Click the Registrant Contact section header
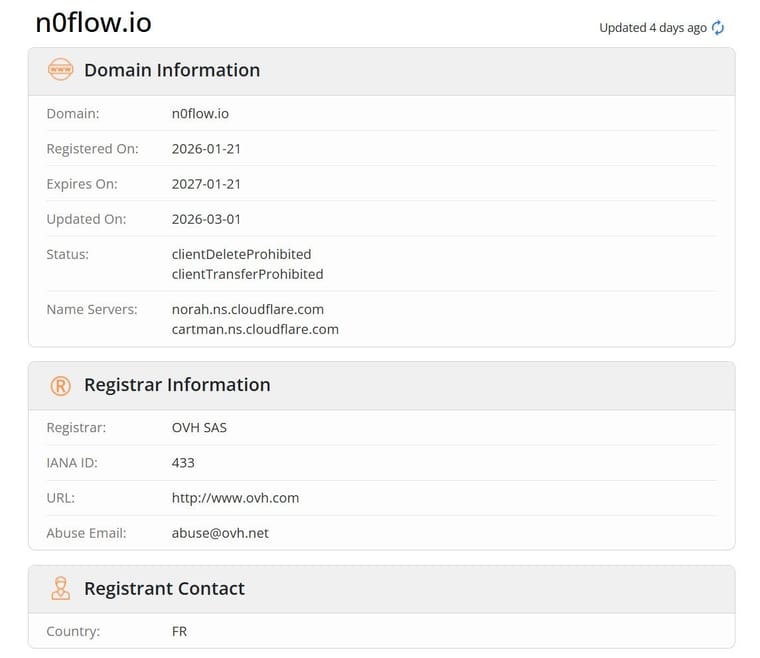 click(x=164, y=589)
